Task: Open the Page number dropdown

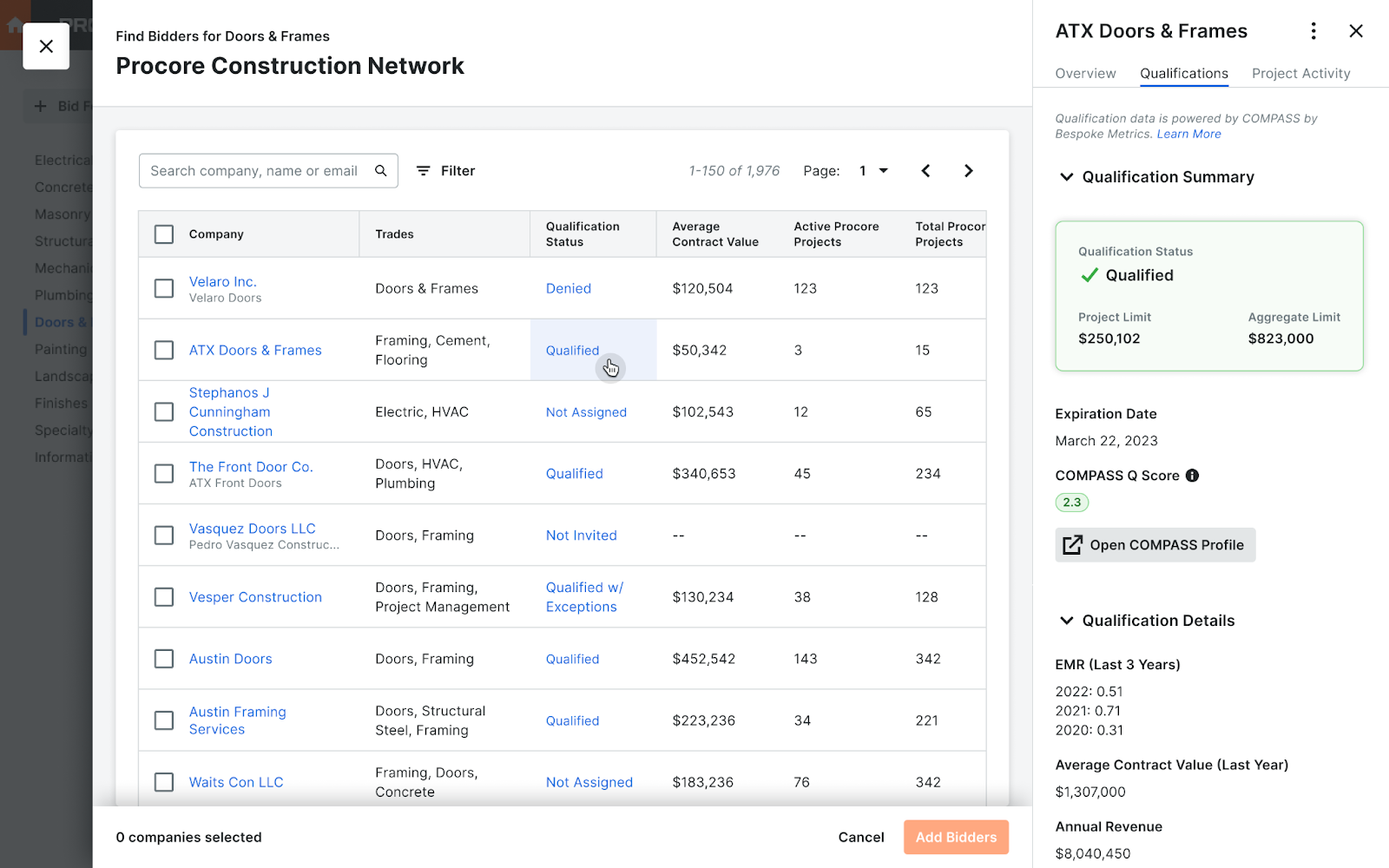Action: pos(873,170)
